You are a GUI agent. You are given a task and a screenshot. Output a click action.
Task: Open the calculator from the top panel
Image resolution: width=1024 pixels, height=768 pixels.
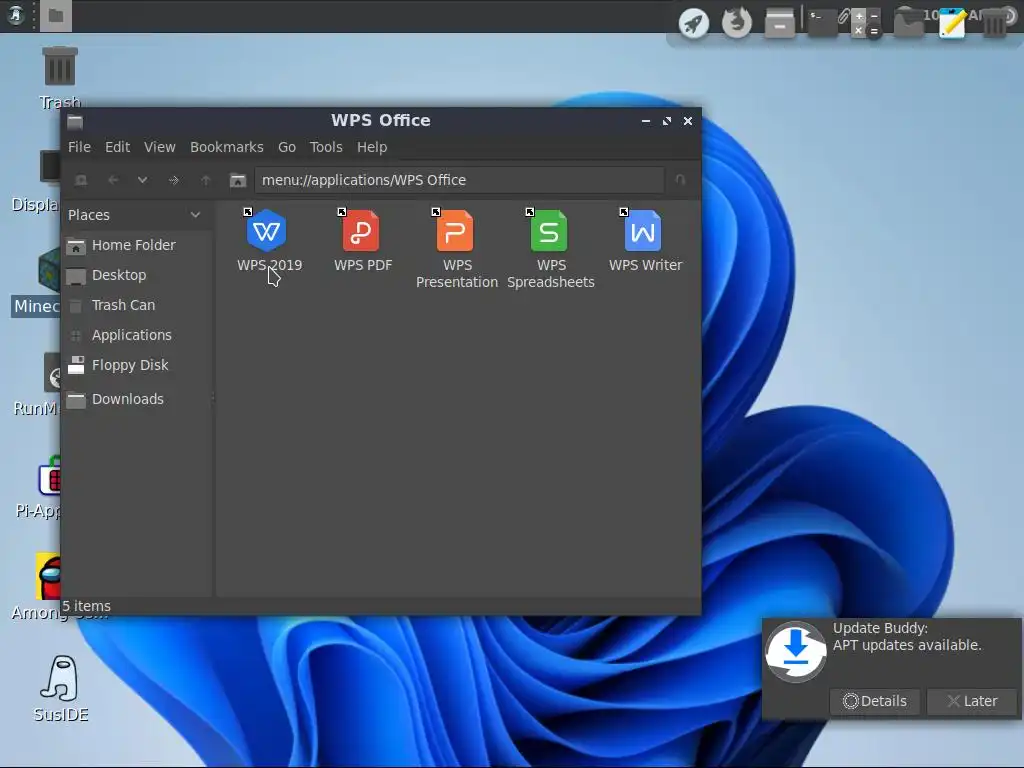[x=866, y=24]
